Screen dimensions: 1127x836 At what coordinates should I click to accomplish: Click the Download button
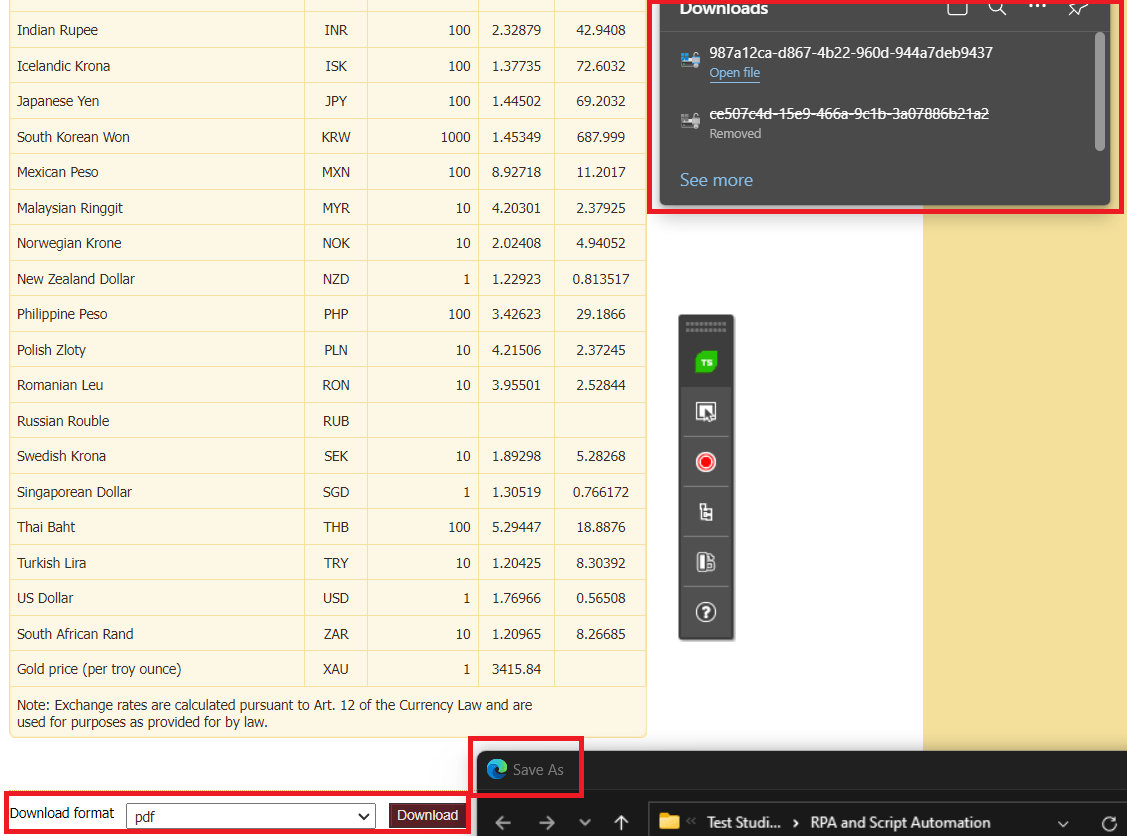[428, 815]
